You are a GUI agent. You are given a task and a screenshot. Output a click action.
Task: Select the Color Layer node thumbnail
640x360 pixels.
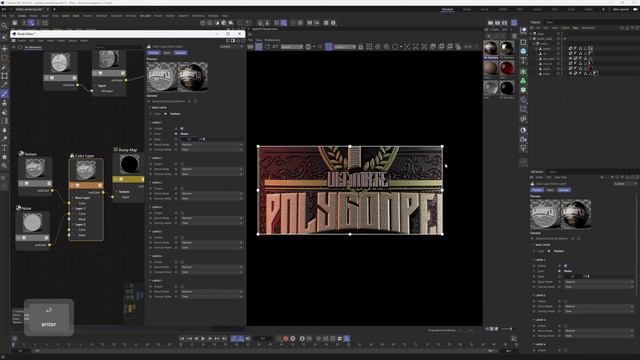point(86,169)
